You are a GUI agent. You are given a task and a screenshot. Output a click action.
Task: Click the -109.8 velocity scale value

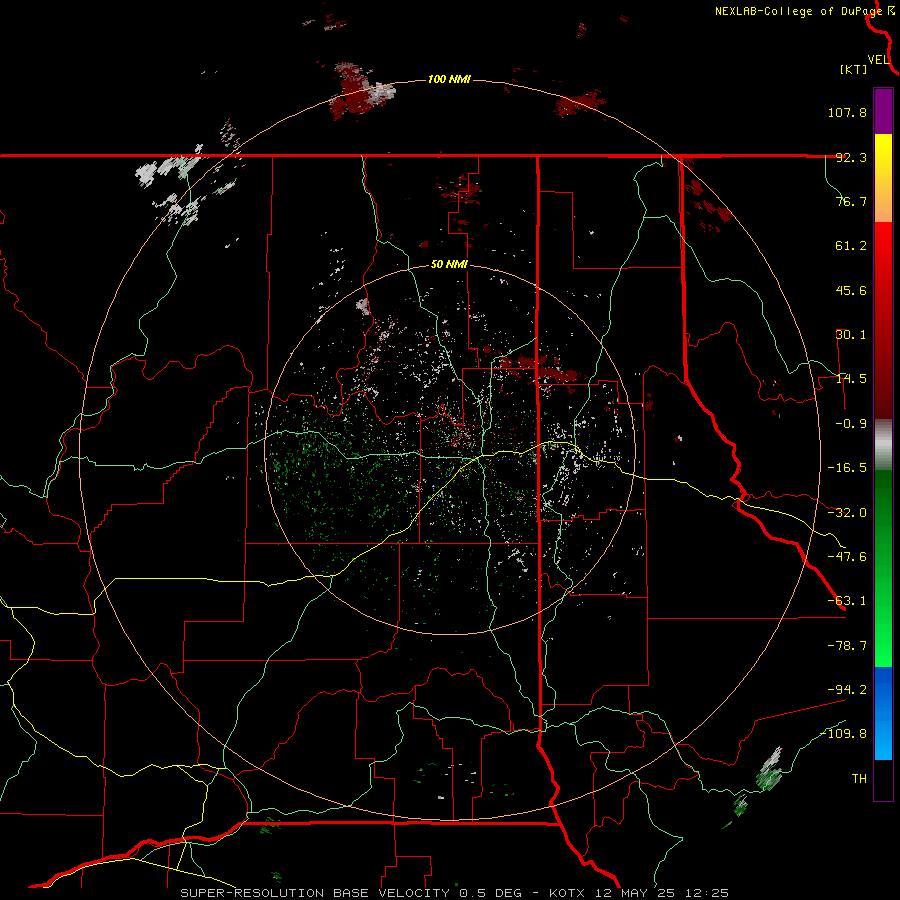(x=843, y=734)
